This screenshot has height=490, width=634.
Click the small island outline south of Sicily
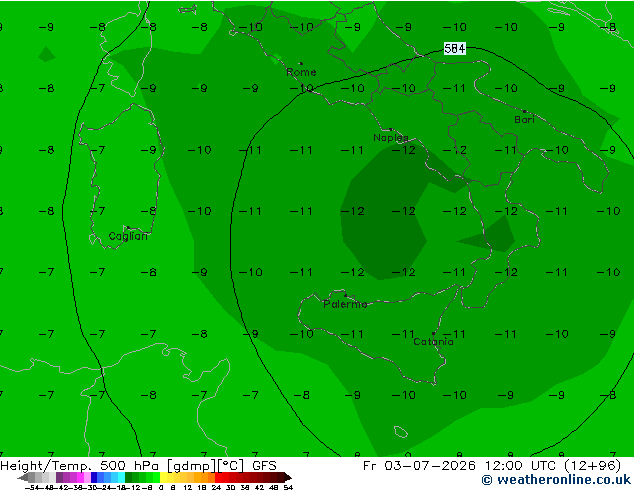click(x=401, y=432)
